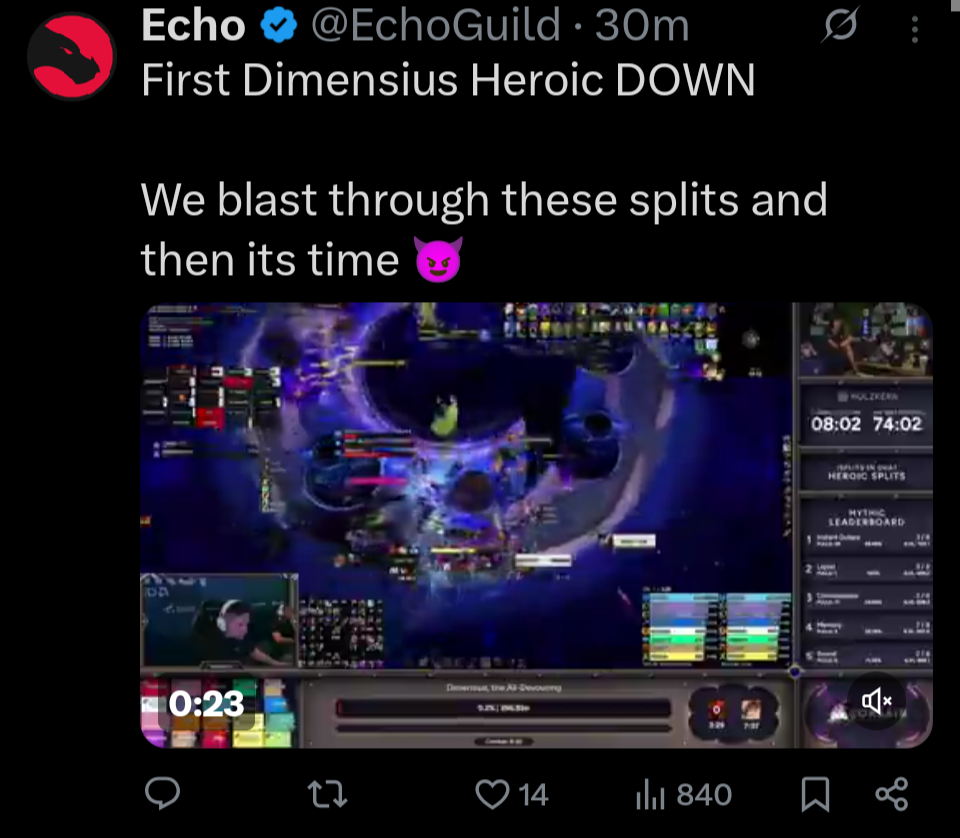Repost the tweet using arrows icon
960x838 pixels.
coord(328,794)
